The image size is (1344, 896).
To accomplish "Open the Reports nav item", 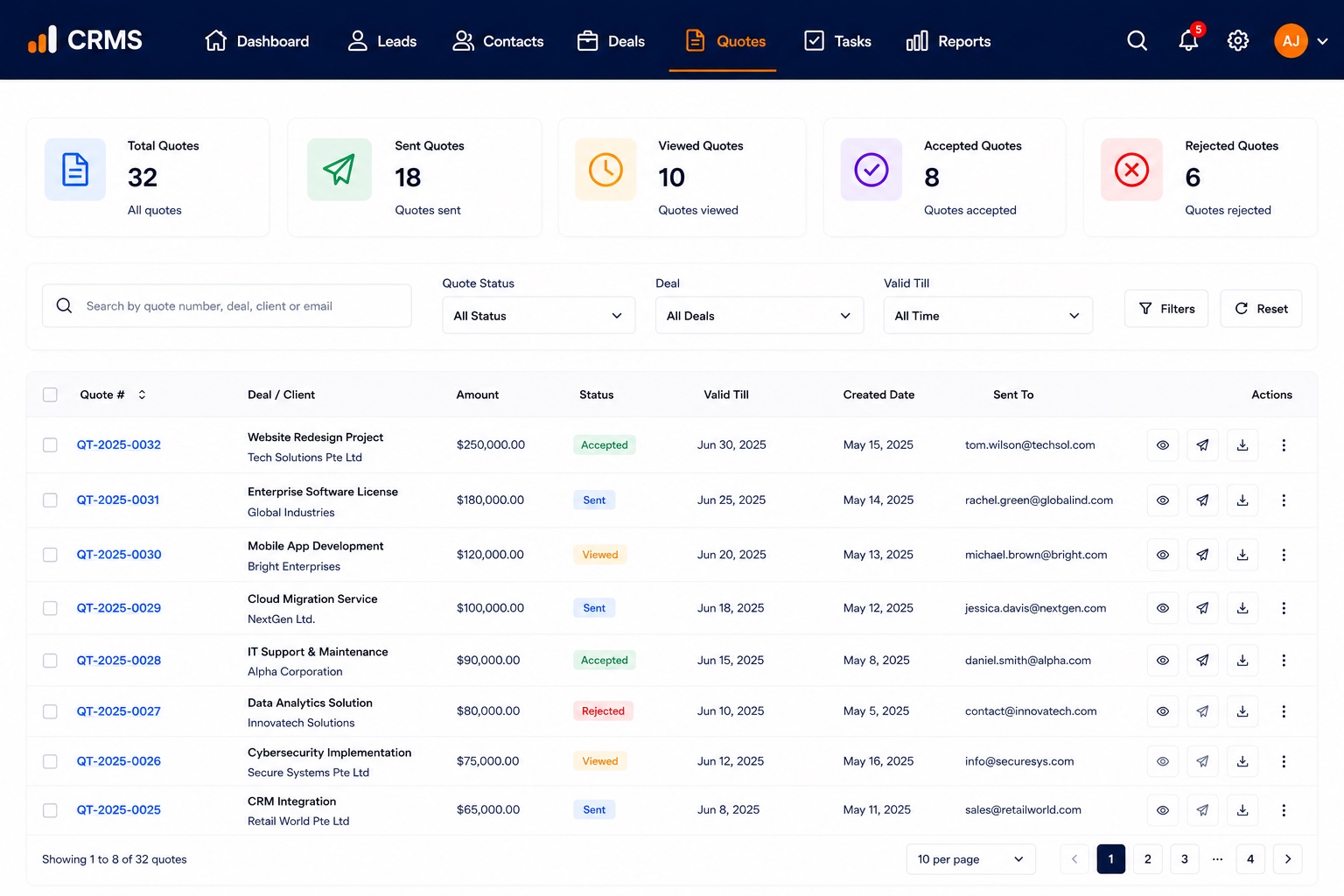I will (948, 41).
